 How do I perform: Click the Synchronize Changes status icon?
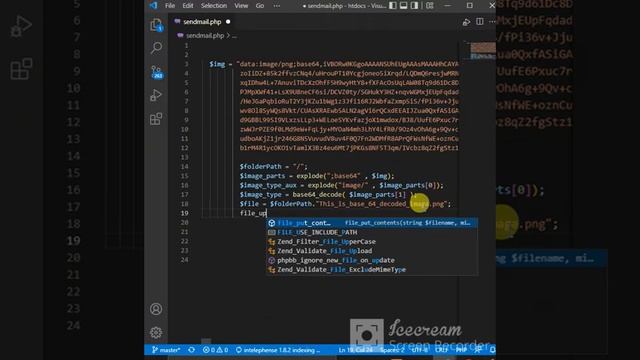click(191, 350)
